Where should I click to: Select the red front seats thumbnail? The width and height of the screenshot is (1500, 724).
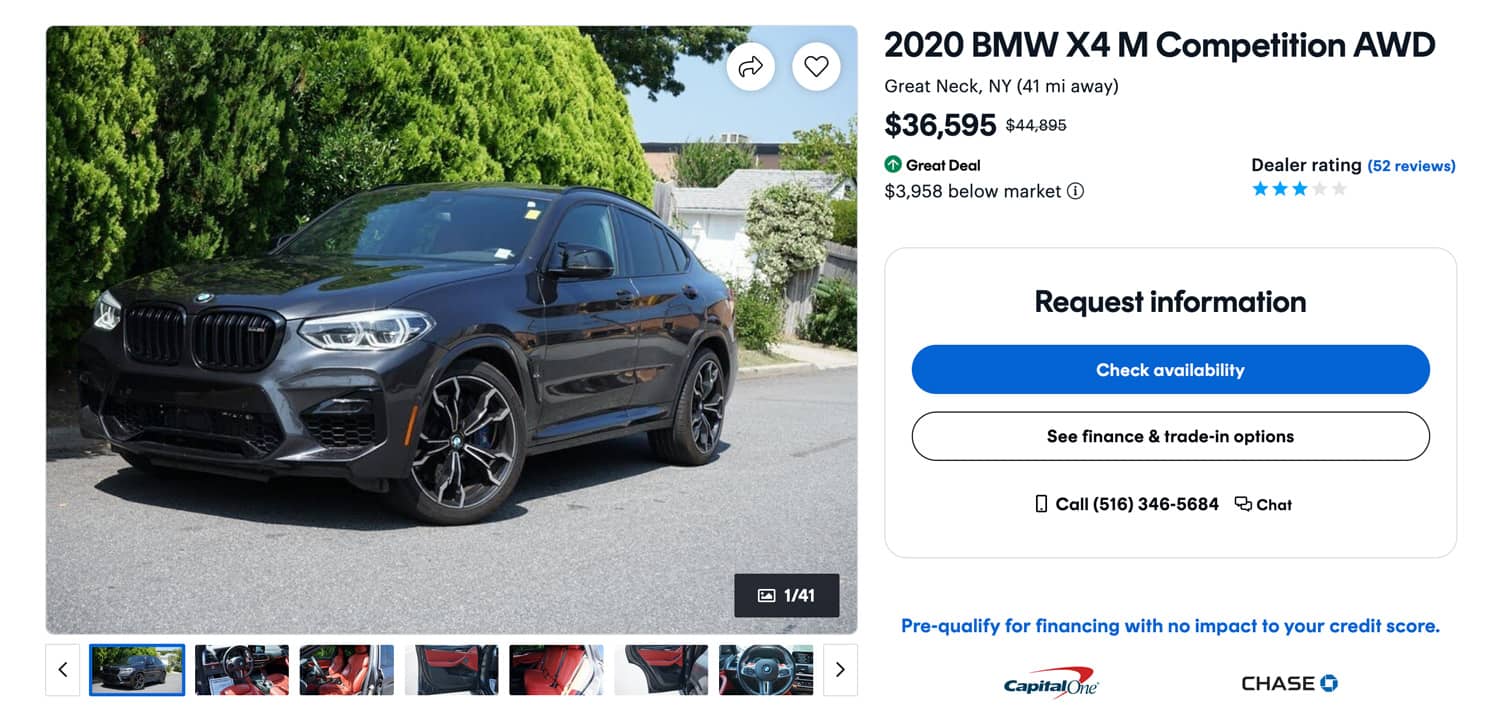point(347,670)
